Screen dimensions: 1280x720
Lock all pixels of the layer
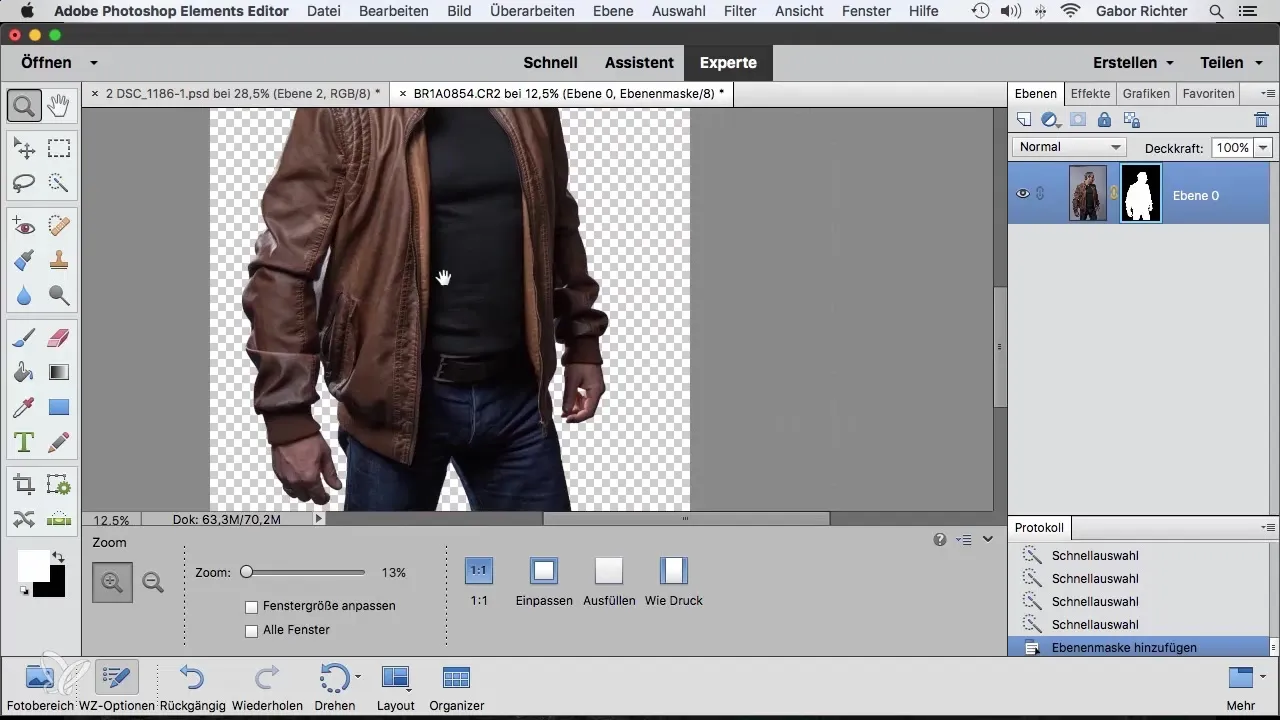point(1104,120)
